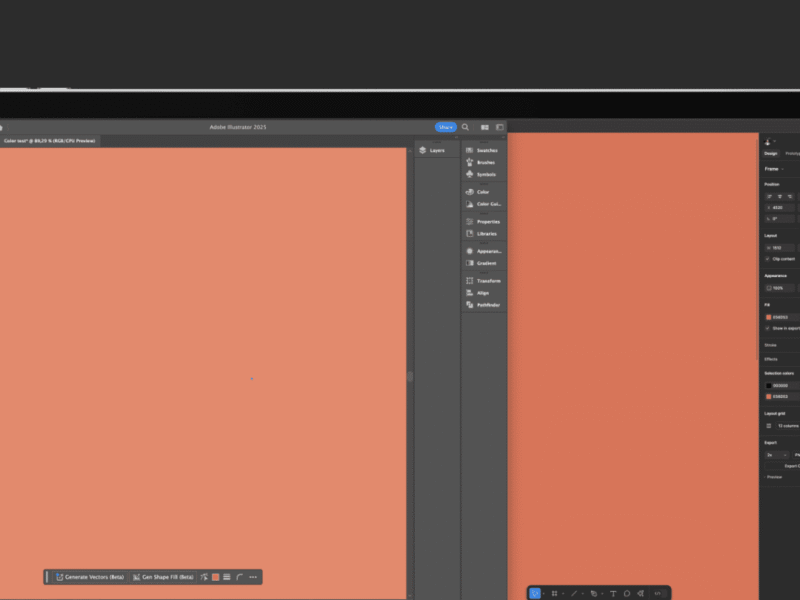The image size is (800, 600).
Task: Open the Appearance panel in Illustrator
Action: (x=484, y=251)
